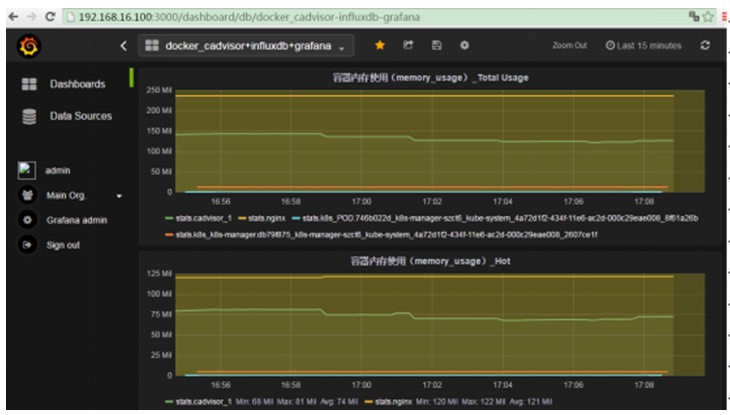
Task: Click the translate icon in address bar
Action: click(x=694, y=17)
